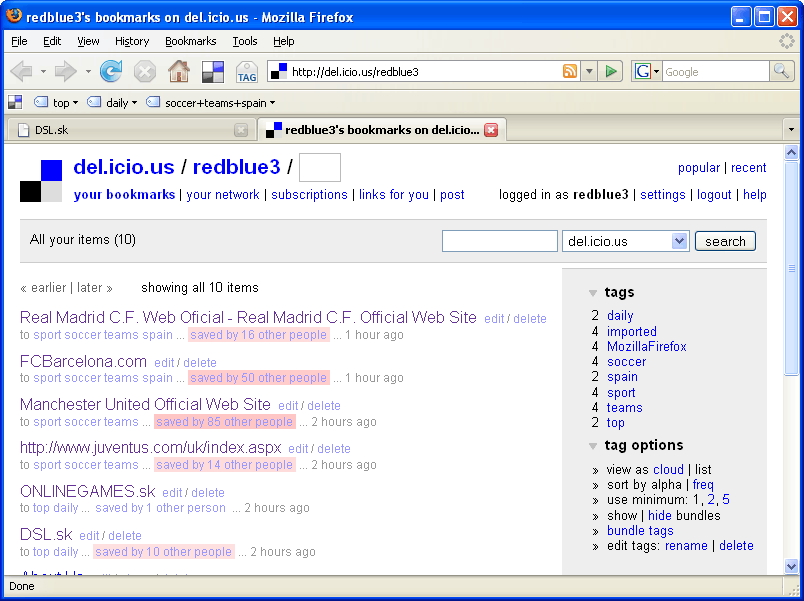
Task: Open the 'daily' bookmarks folder dropdown
Action: pos(112,103)
